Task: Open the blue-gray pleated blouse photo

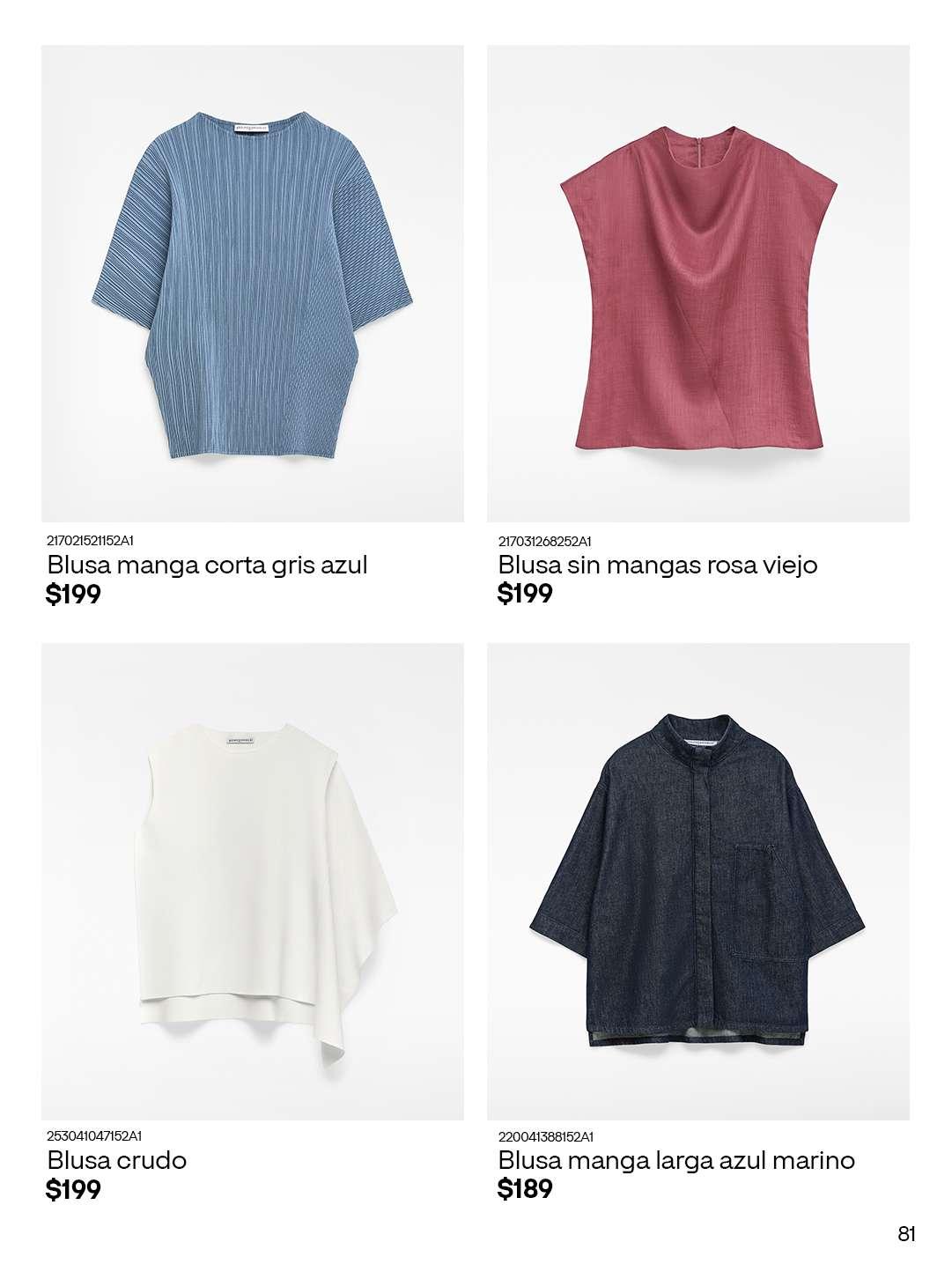Action: (253, 284)
